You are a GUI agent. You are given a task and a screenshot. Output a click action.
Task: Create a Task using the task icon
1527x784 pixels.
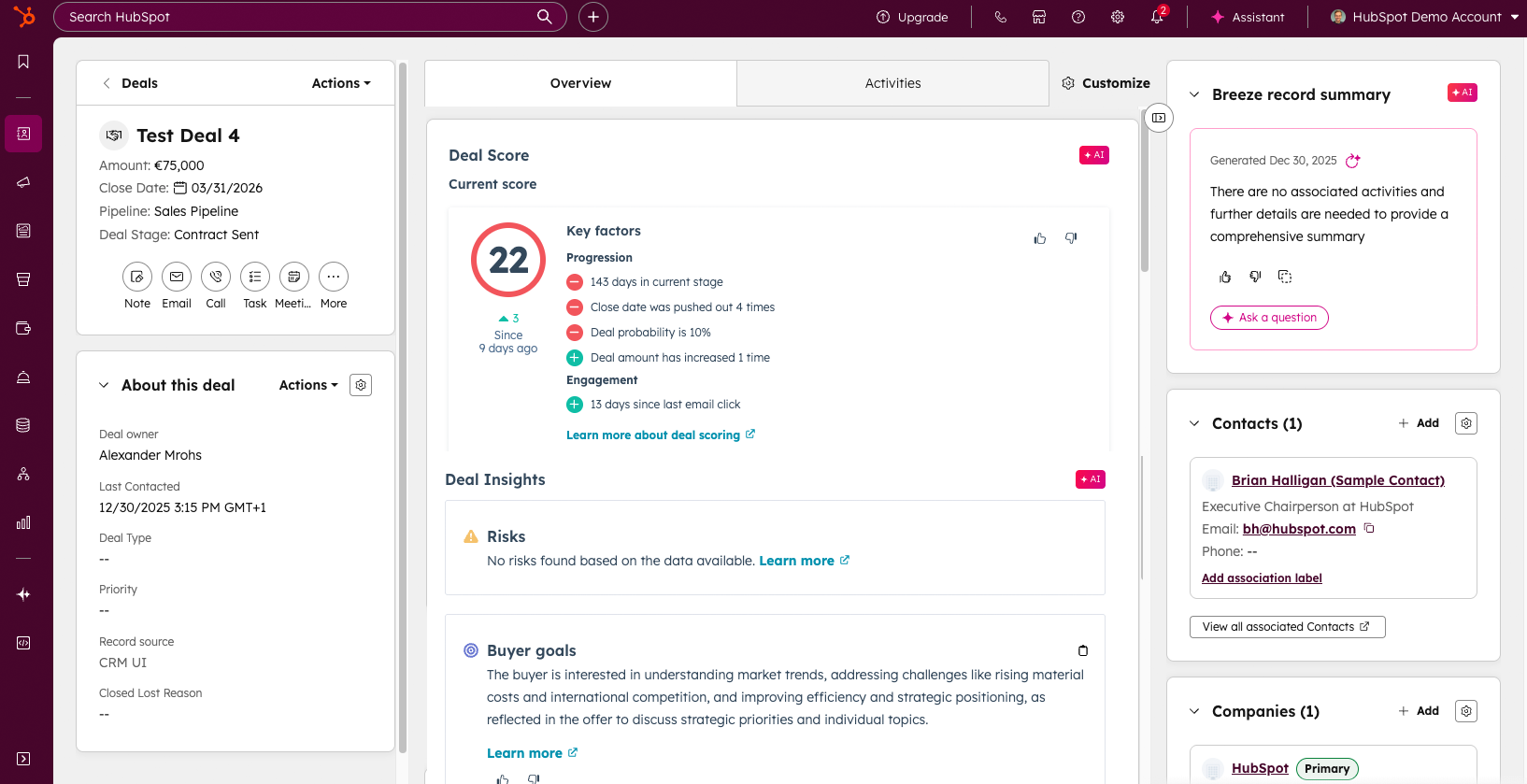pos(255,277)
